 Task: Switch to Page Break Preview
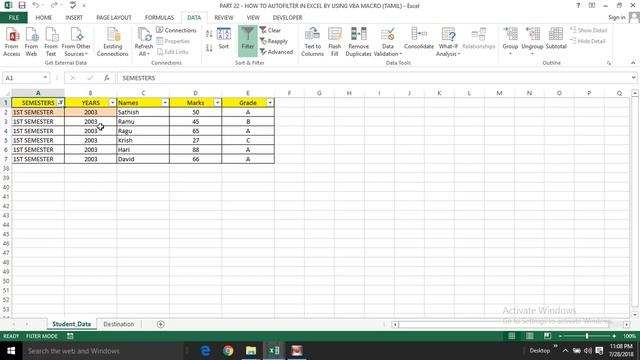click(x=547, y=336)
